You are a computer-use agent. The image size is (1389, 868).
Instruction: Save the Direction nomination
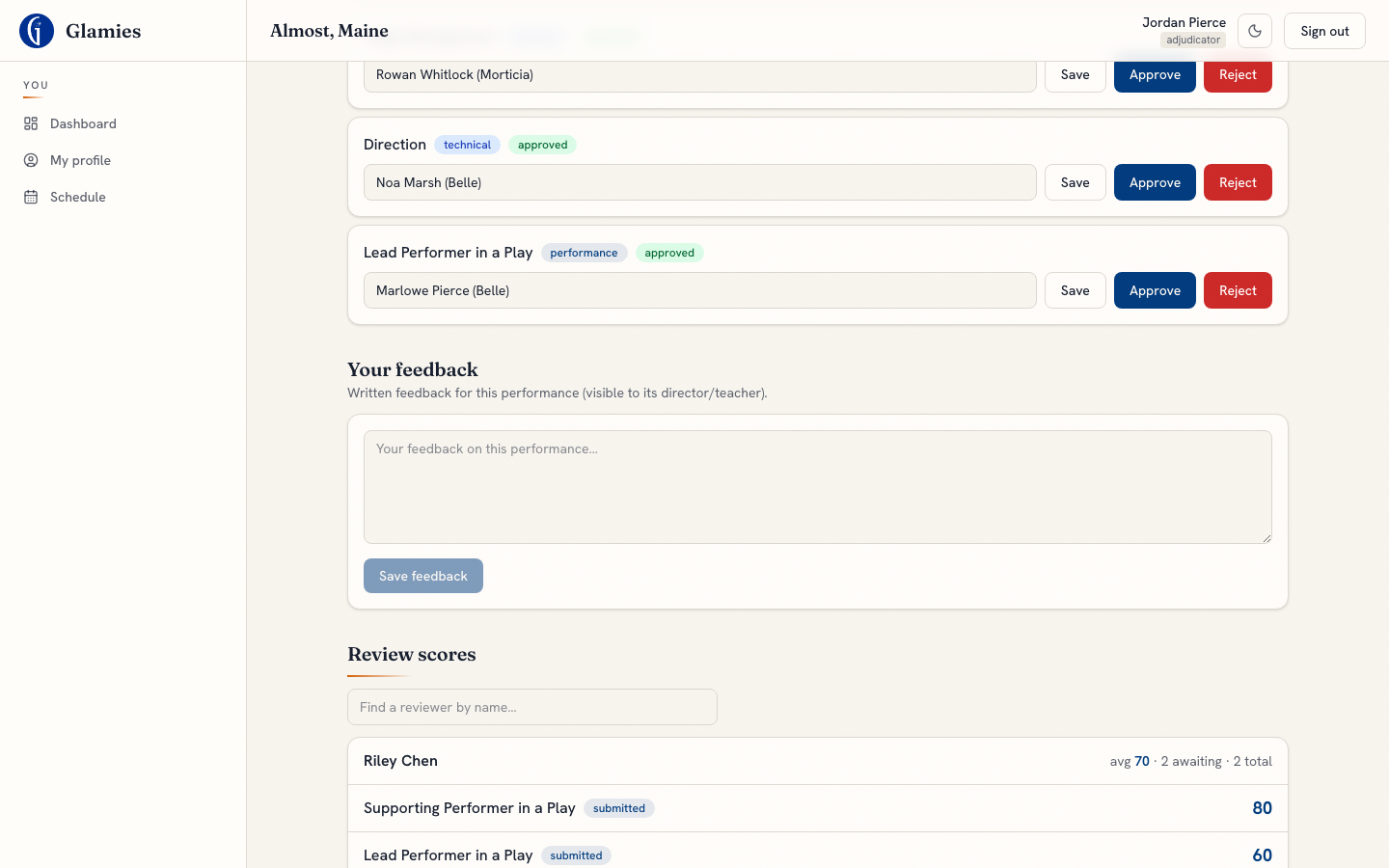coord(1076,182)
